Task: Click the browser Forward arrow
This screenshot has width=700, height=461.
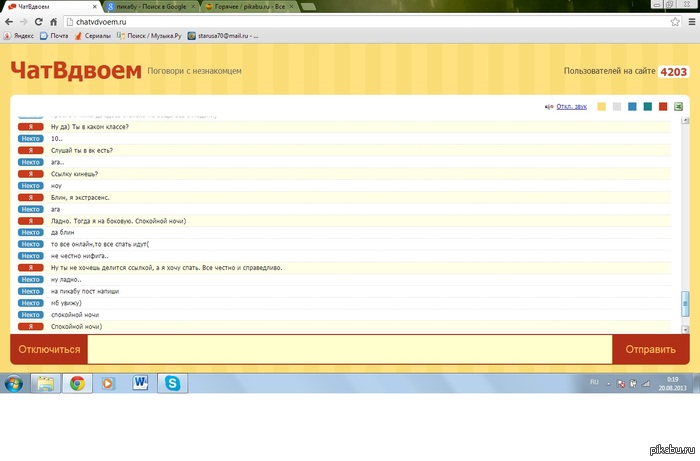Action: (x=24, y=22)
